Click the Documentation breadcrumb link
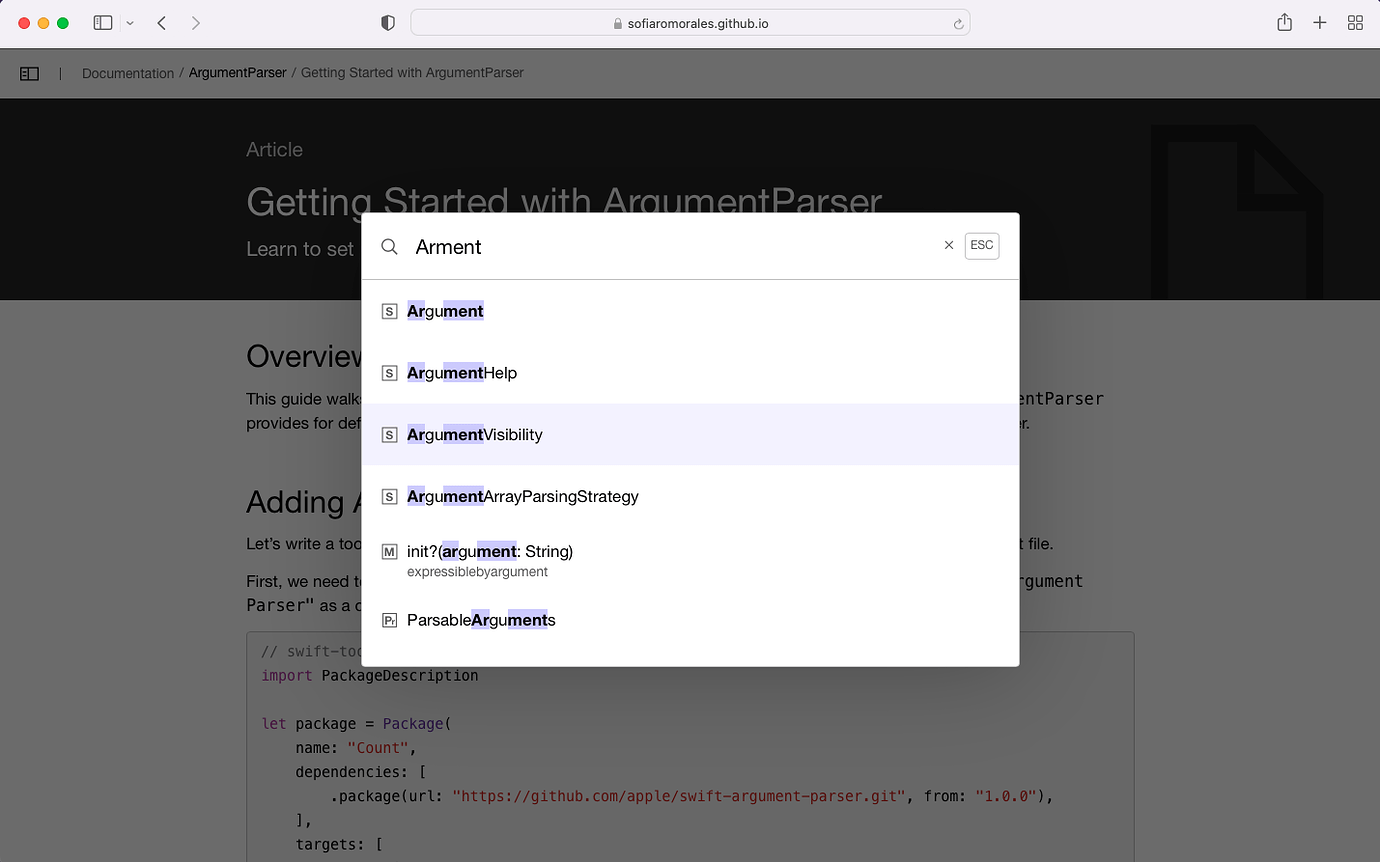 pos(127,72)
